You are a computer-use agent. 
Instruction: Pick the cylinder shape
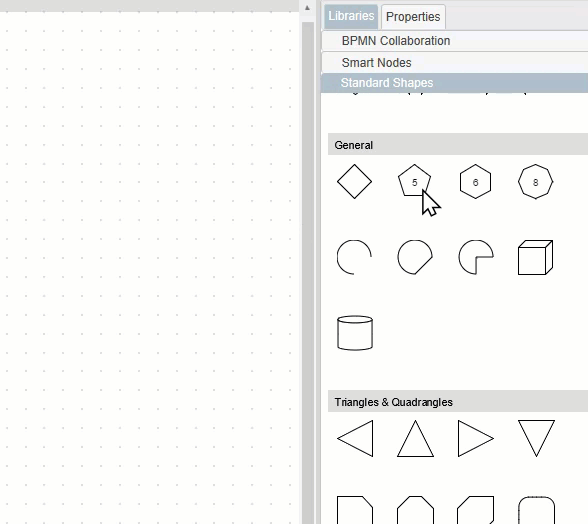pyautogui.click(x=355, y=333)
